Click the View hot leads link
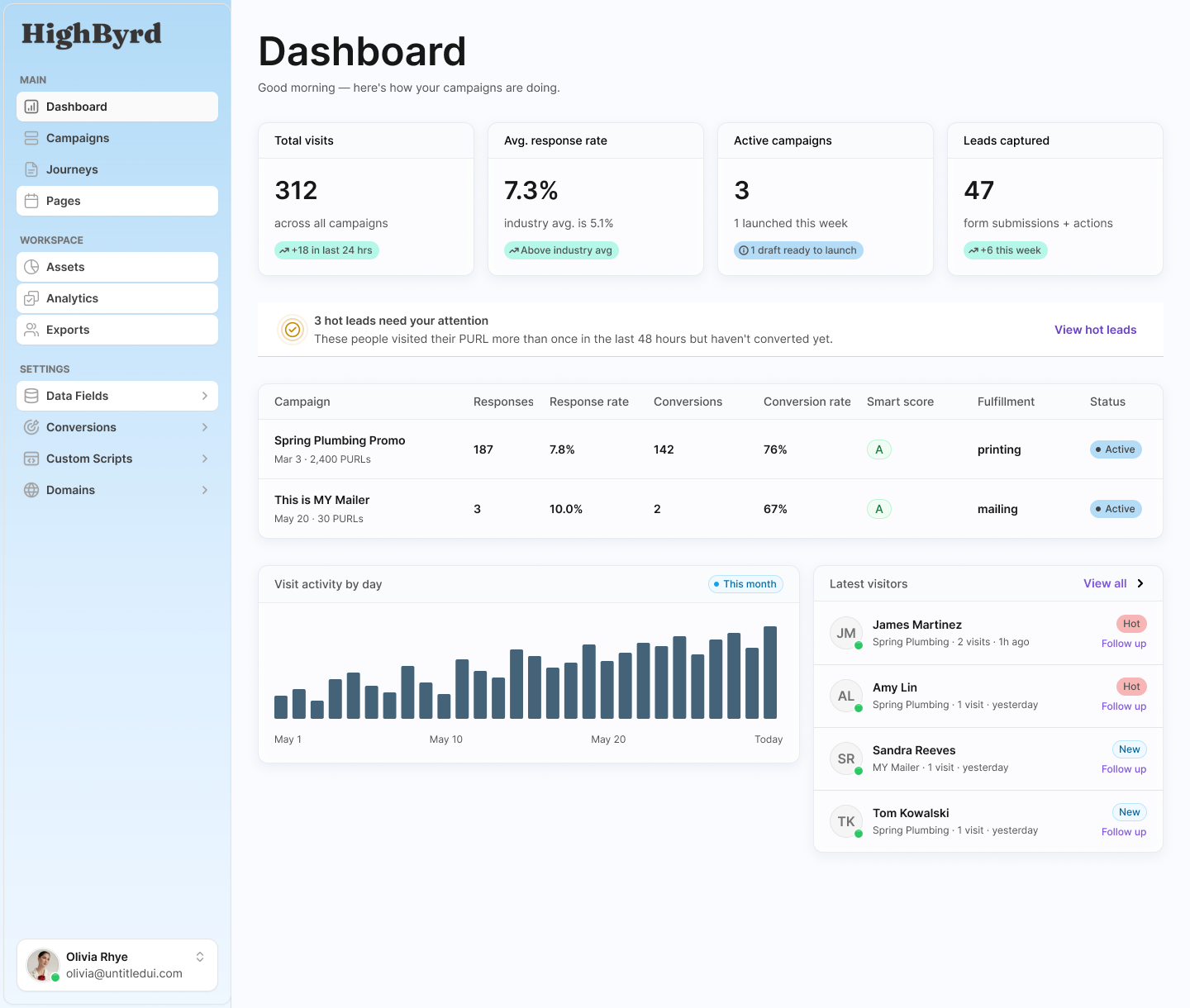The height and width of the screenshot is (1008, 1190). click(x=1095, y=330)
